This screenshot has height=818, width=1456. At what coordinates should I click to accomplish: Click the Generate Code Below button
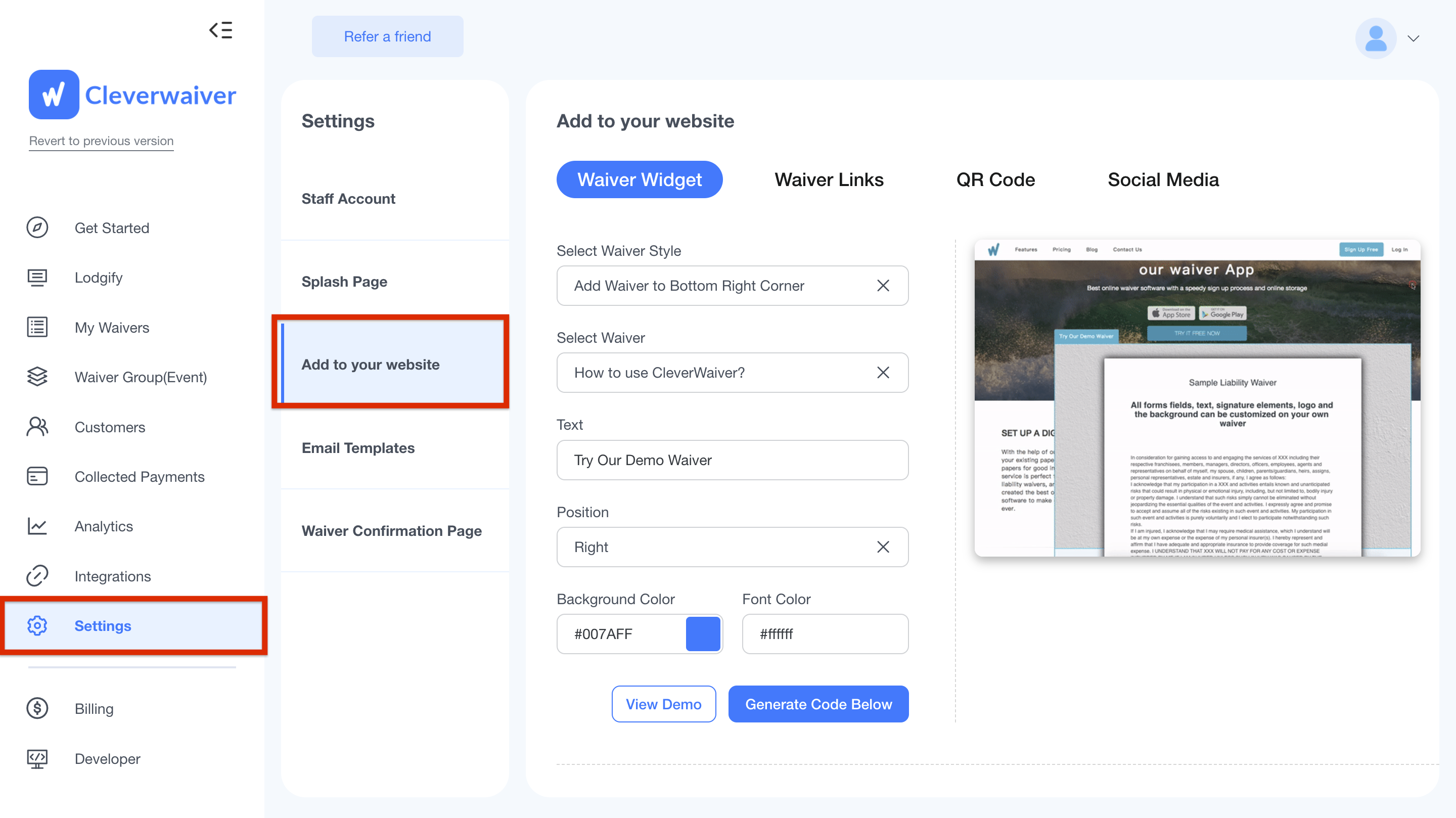pyautogui.click(x=818, y=704)
